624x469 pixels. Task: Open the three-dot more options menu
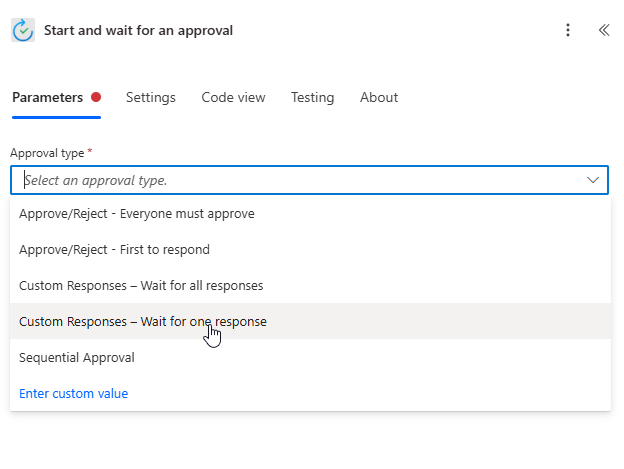(x=568, y=30)
